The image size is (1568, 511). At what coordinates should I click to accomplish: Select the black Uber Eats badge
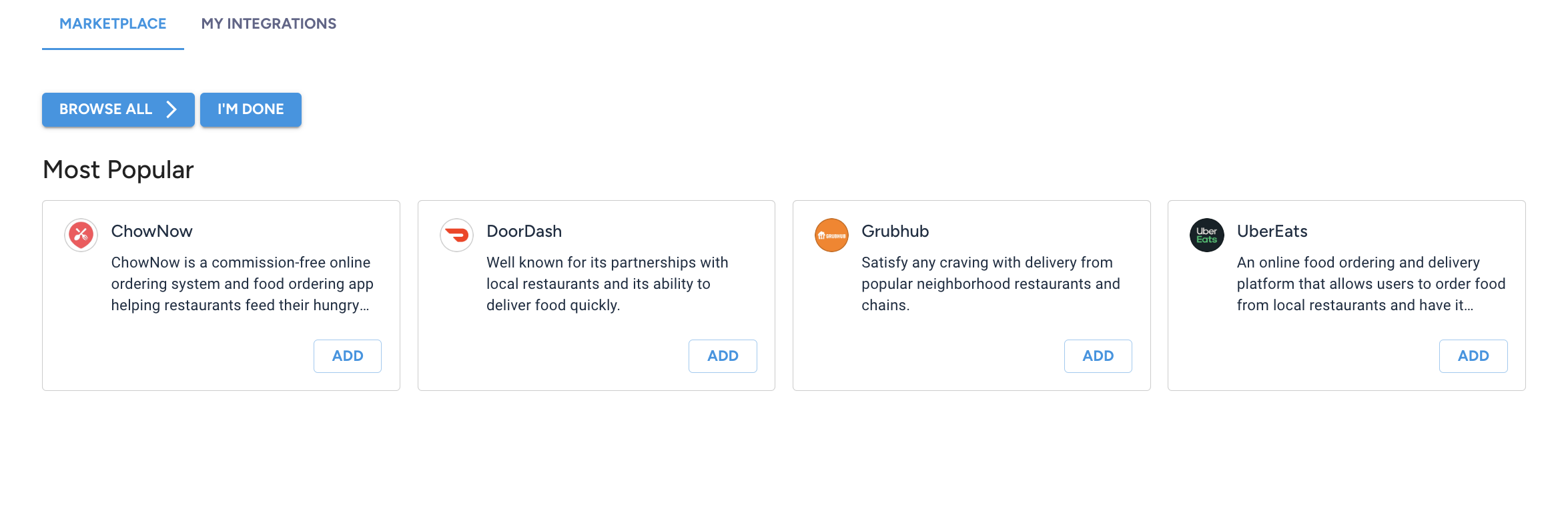(x=1206, y=235)
